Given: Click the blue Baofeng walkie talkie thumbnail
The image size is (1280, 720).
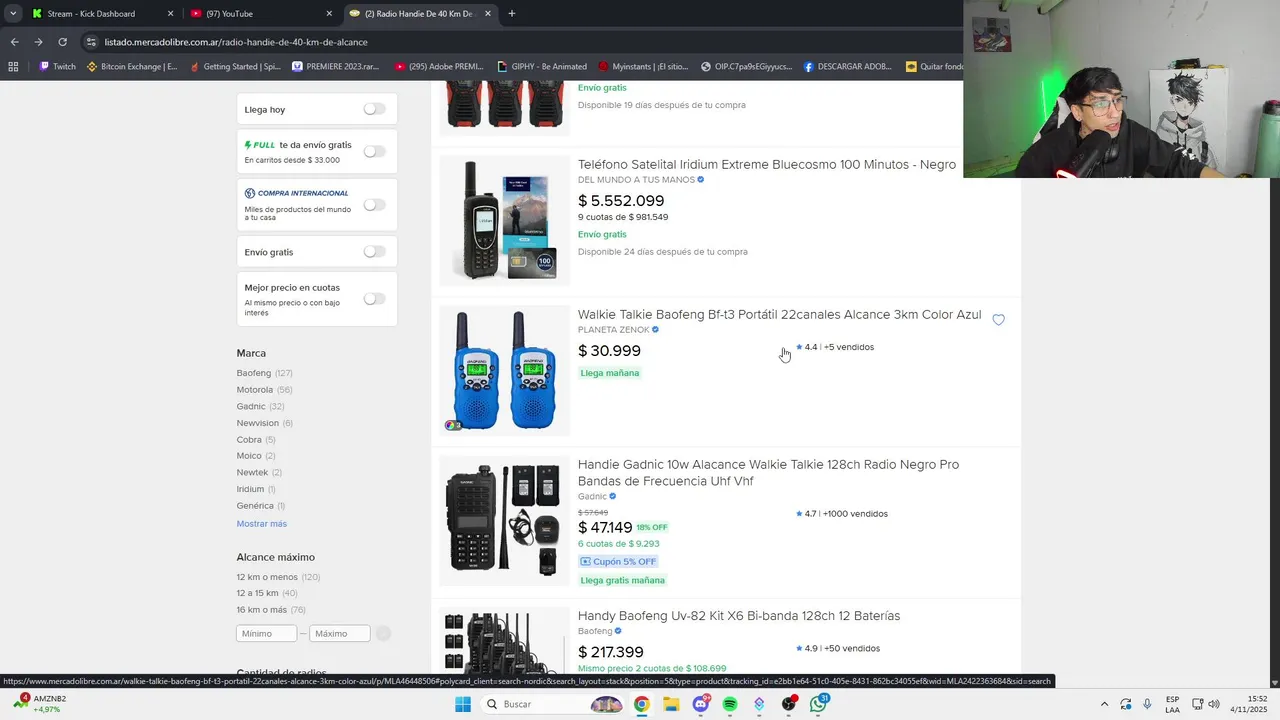Looking at the screenshot, I should click(x=504, y=371).
